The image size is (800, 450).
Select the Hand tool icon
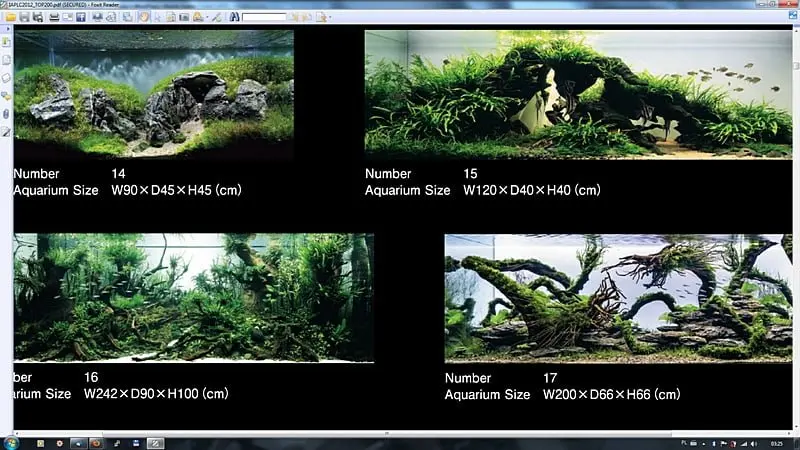144,17
